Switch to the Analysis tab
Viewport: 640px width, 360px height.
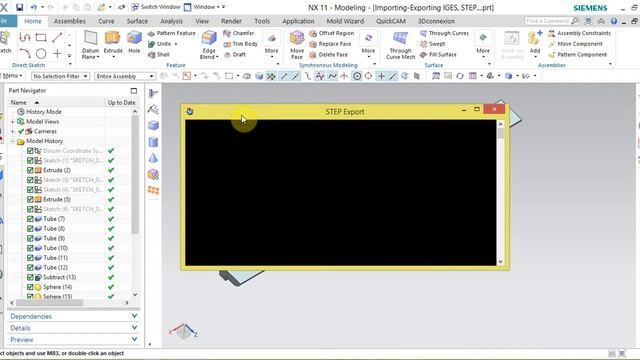click(x=171, y=21)
